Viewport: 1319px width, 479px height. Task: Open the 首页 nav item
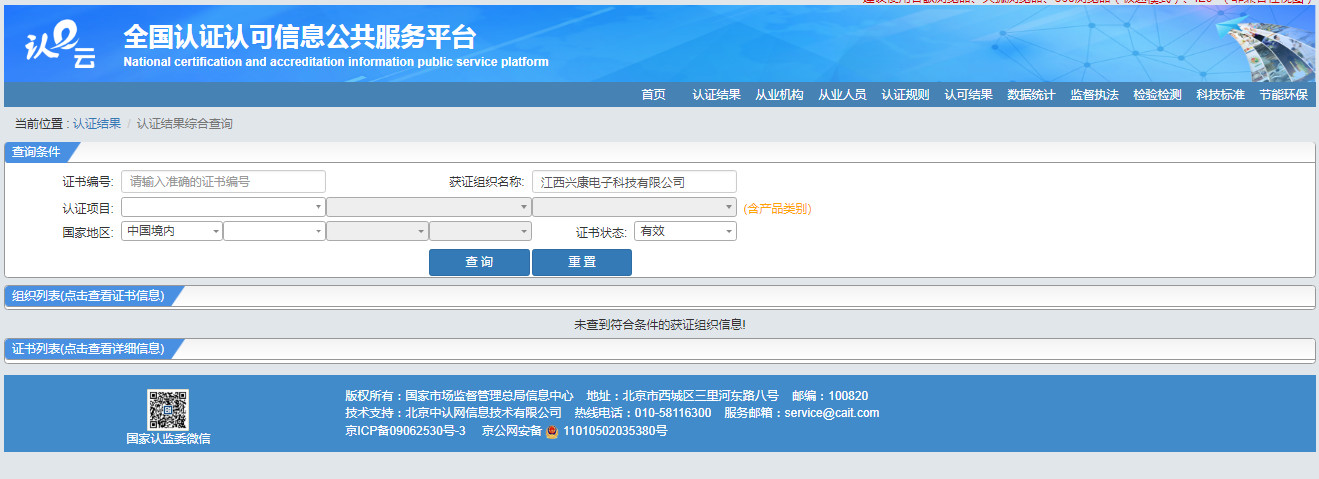click(653, 95)
